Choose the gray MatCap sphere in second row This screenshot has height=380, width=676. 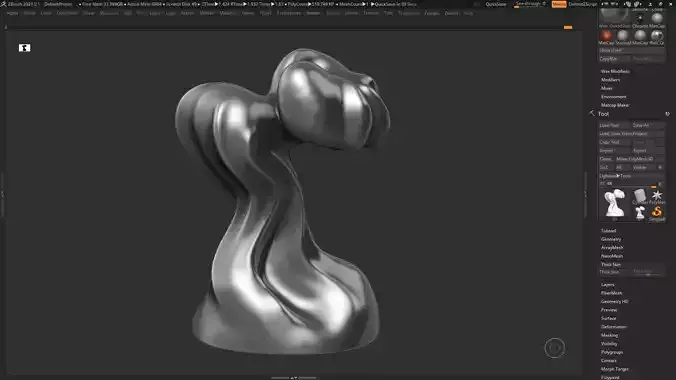[640, 35]
